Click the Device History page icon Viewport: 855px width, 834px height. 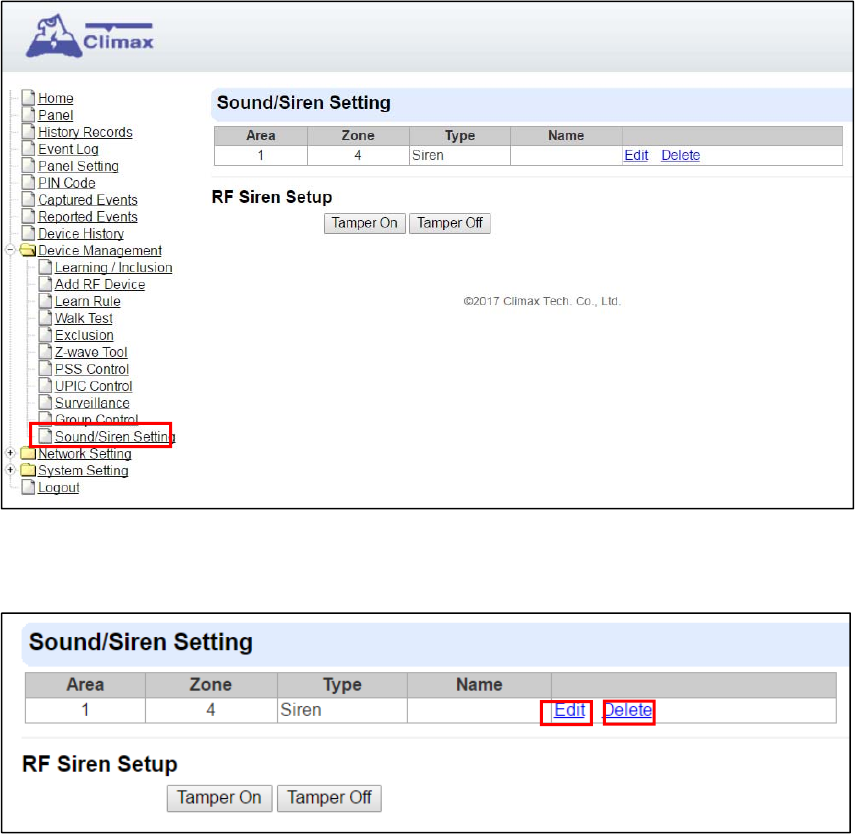click(x=28, y=233)
